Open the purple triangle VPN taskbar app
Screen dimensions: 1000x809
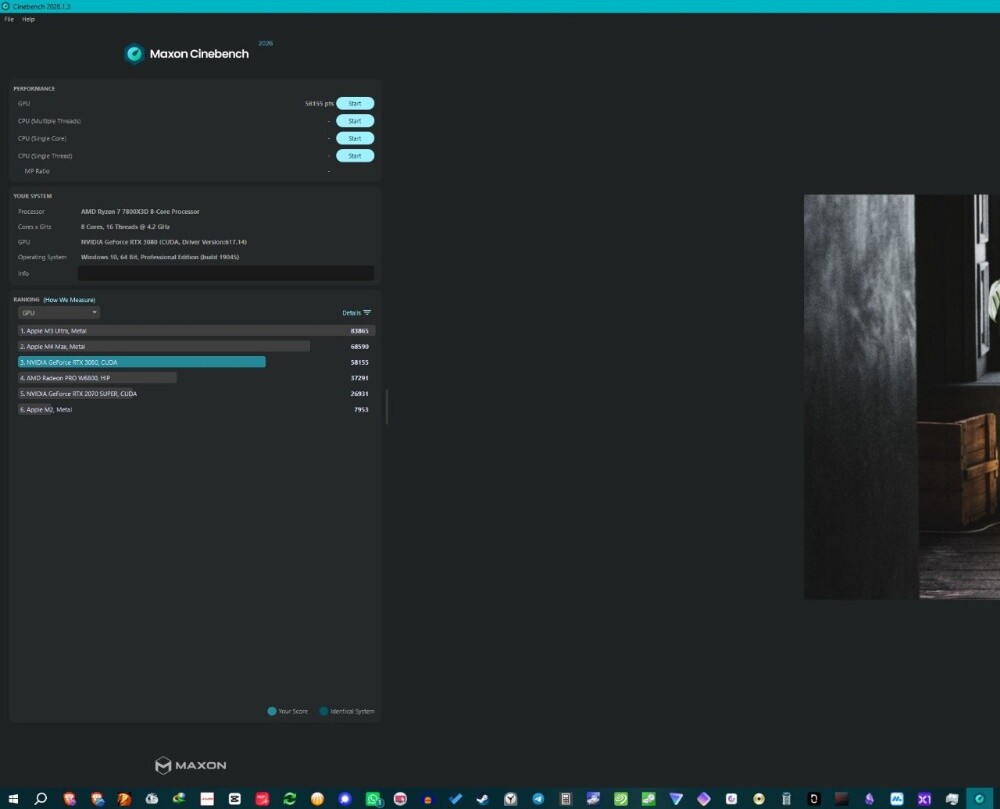(x=676, y=799)
